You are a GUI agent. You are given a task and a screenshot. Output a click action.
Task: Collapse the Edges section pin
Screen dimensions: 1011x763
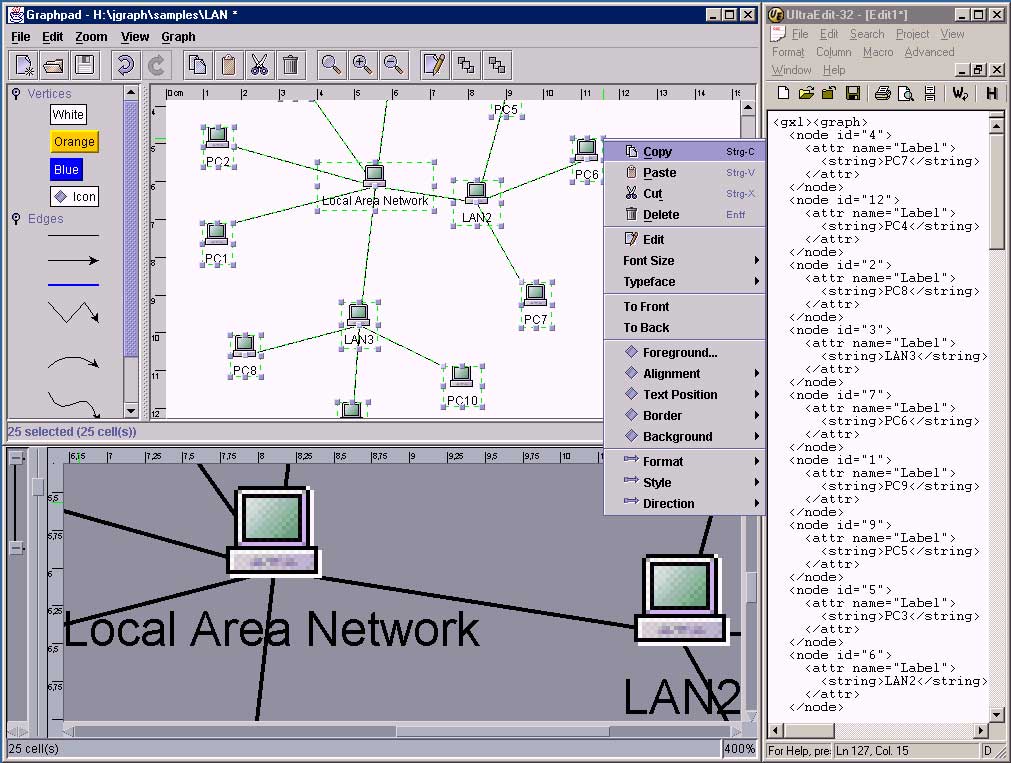tap(17, 219)
